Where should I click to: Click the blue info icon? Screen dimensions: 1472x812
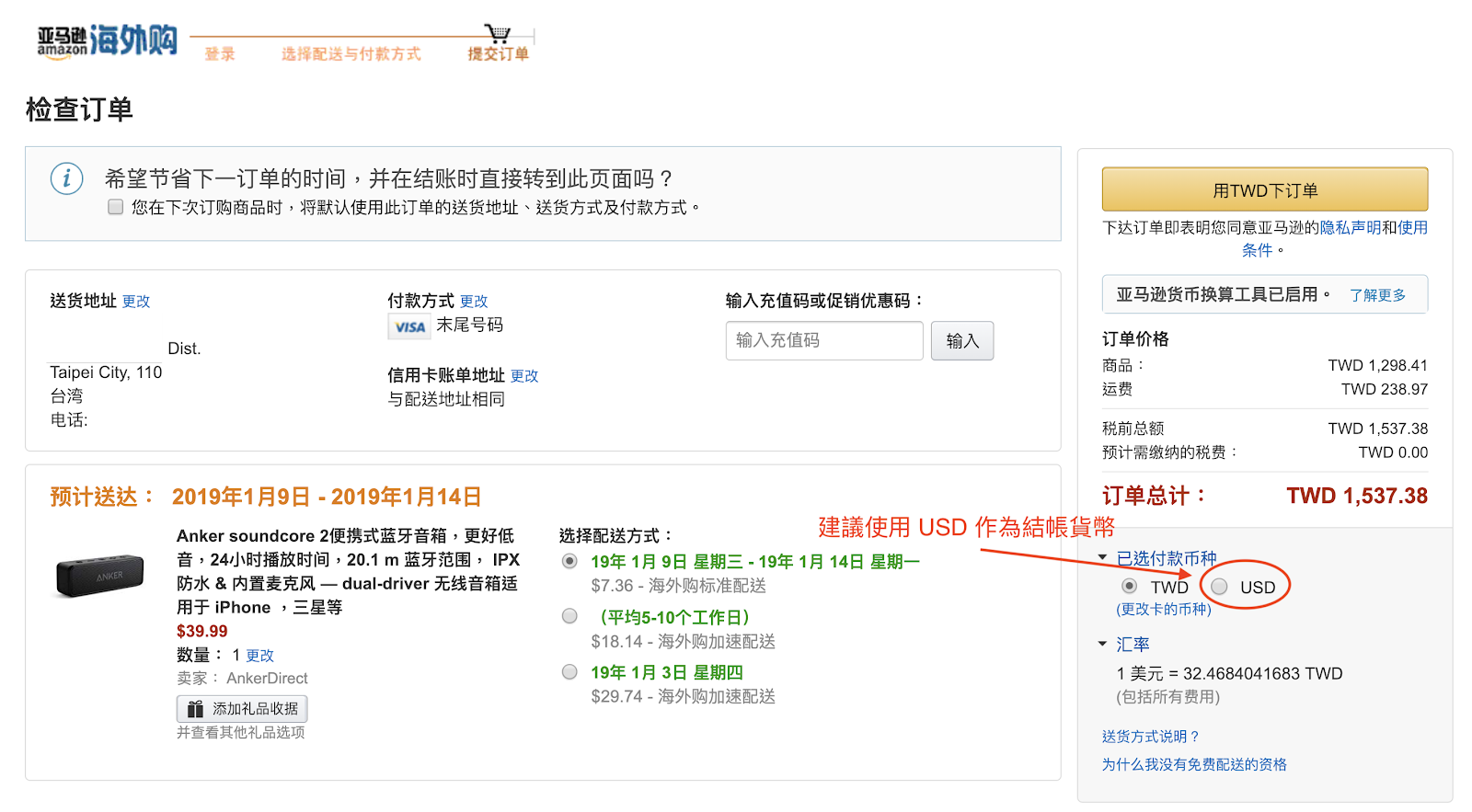66,178
